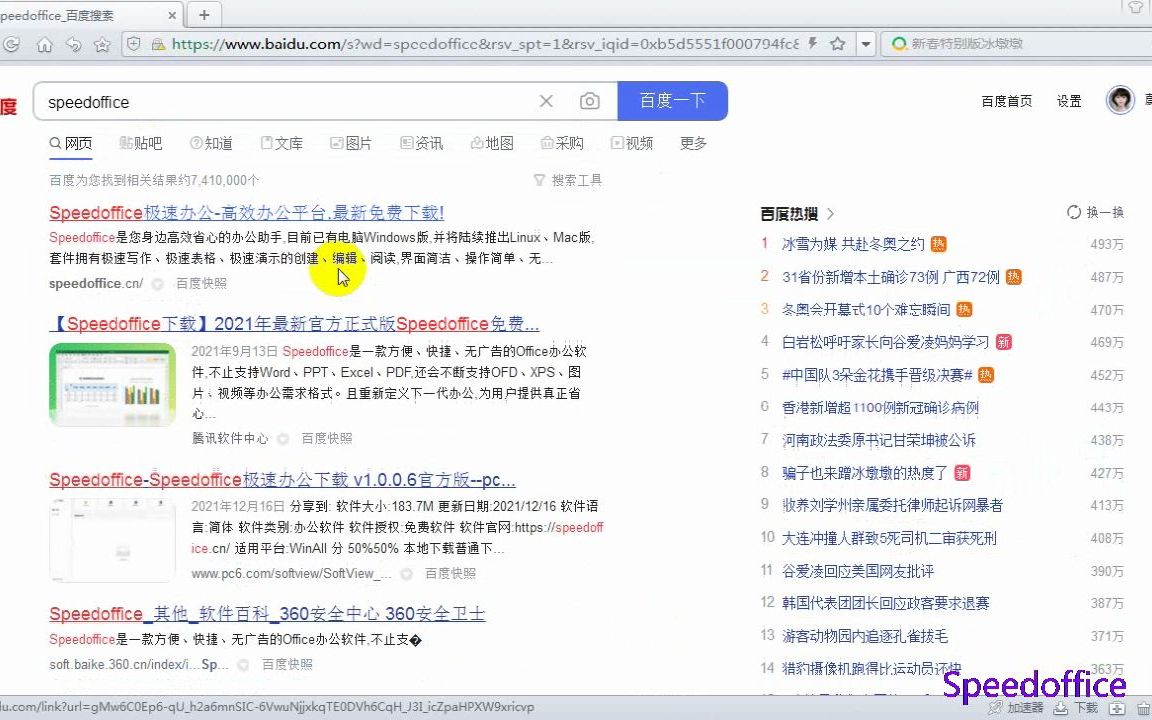Click the user avatar in the top right
The height and width of the screenshot is (720, 1152).
[x=1120, y=100]
